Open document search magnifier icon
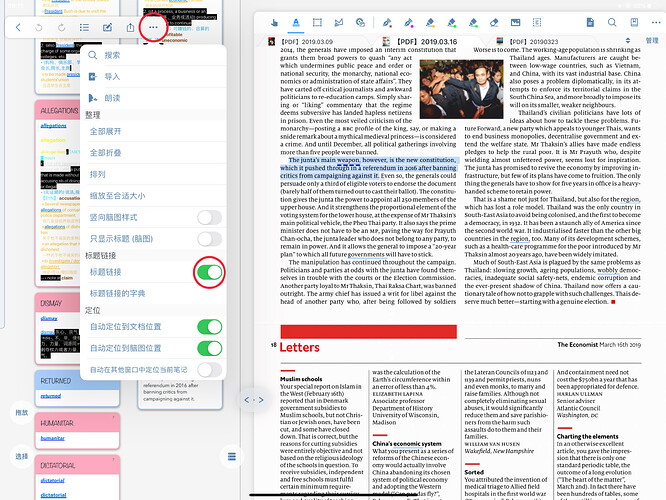 (612, 23)
